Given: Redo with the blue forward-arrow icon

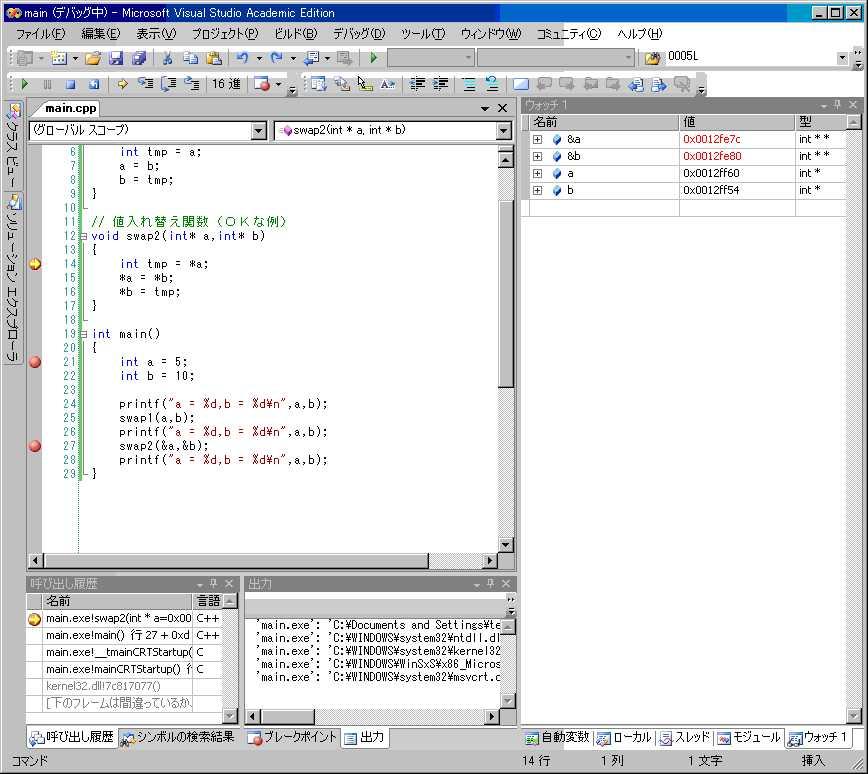Looking at the screenshot, I should click(x=276, y=58).
